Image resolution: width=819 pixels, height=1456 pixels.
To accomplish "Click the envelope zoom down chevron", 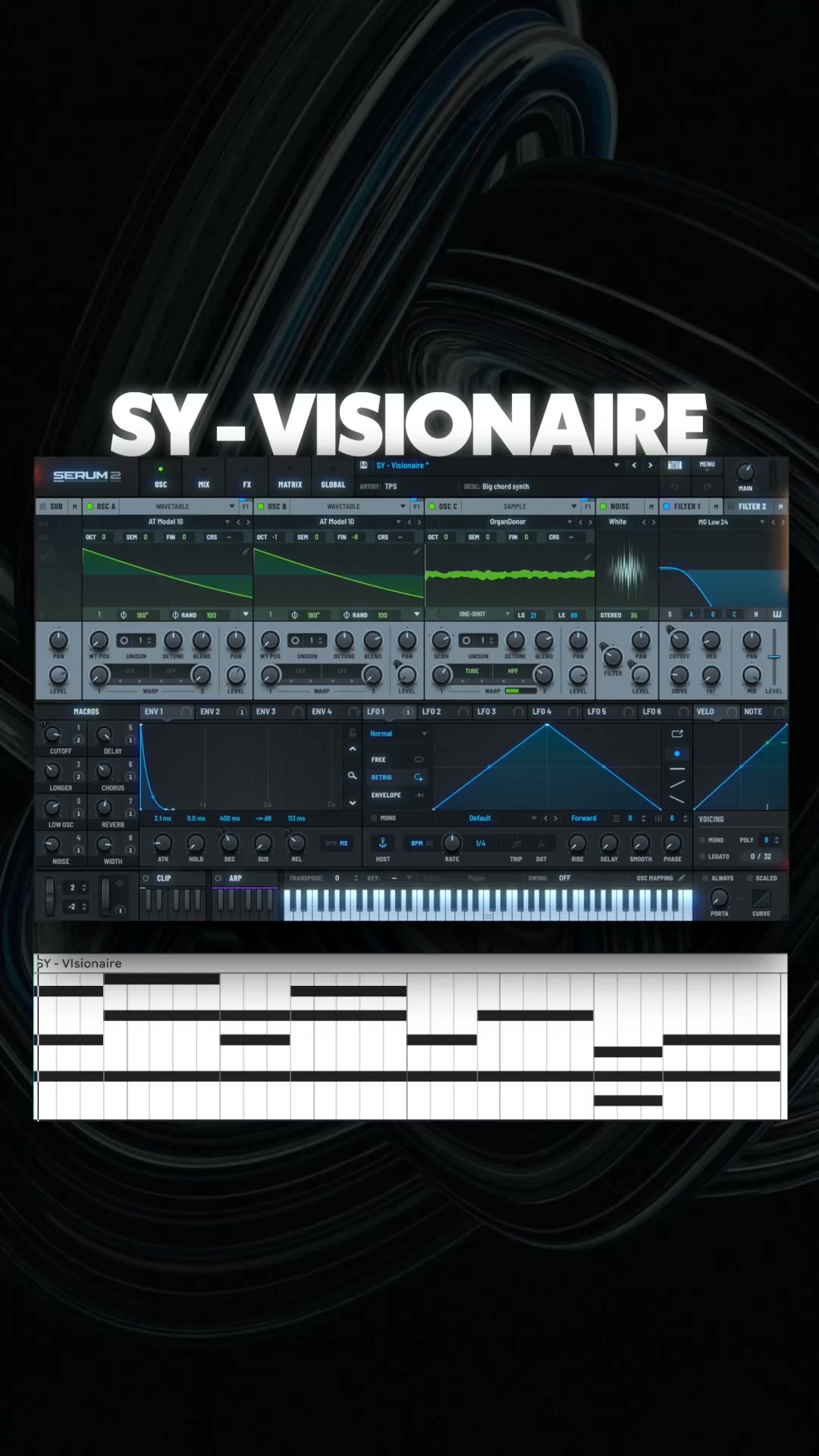I will coord(352,802).
